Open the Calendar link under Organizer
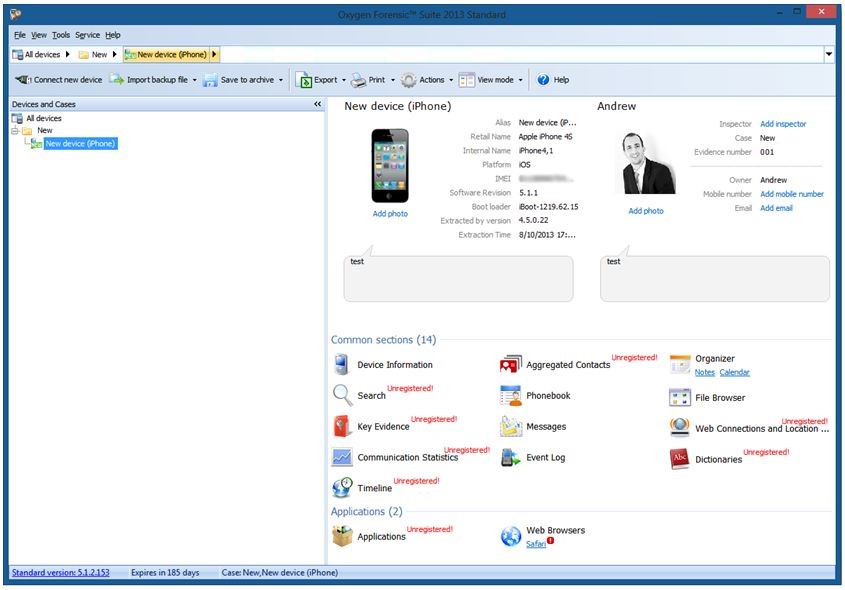 (x=734, y=372)
